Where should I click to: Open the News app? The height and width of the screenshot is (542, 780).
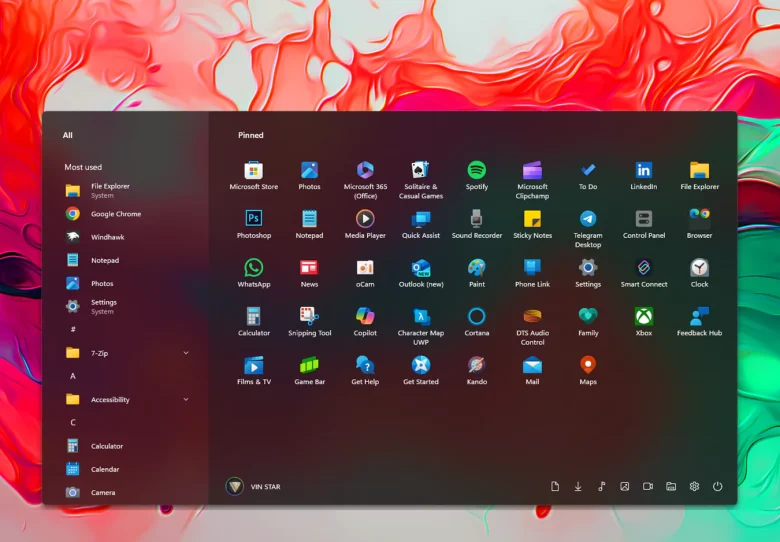tap(309, 273)
